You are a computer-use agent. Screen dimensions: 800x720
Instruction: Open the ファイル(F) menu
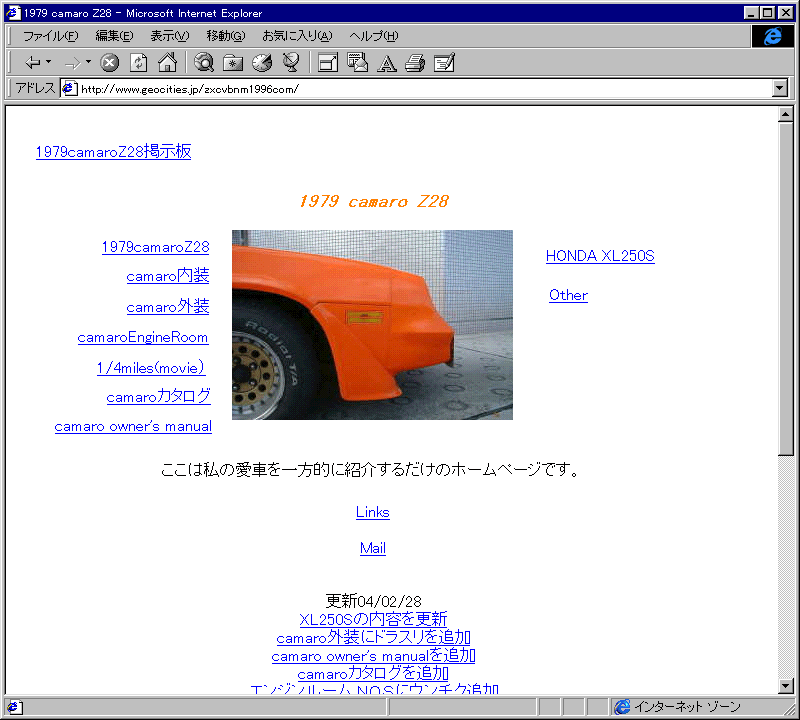[x=51, y=36]
